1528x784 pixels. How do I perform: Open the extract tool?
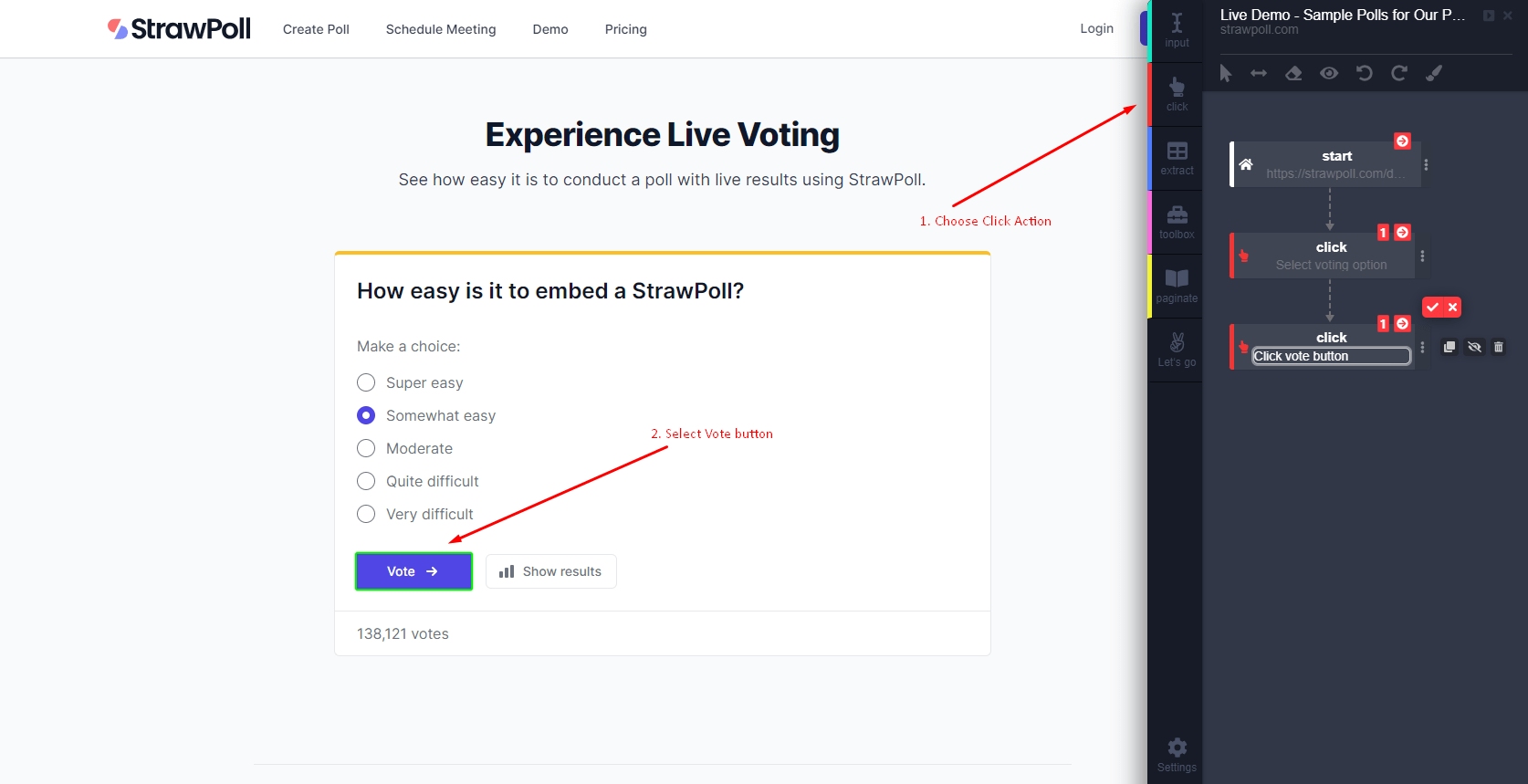point(1177,157)
